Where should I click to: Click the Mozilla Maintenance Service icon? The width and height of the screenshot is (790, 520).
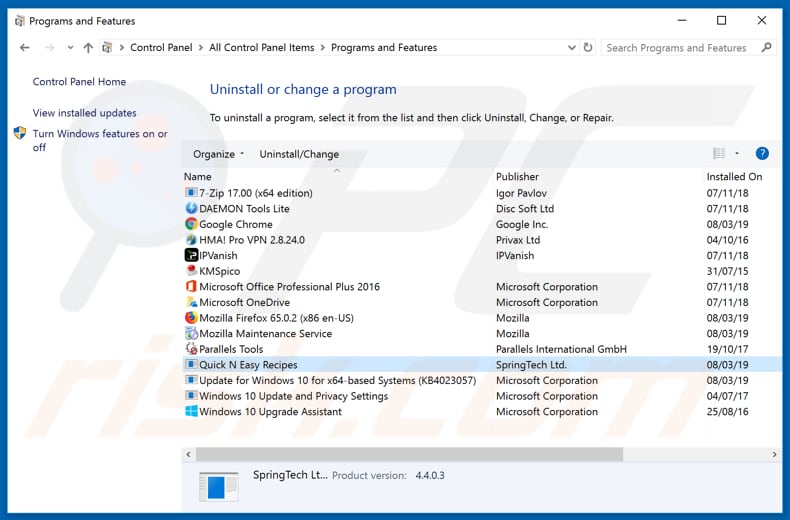coord(191,333)
